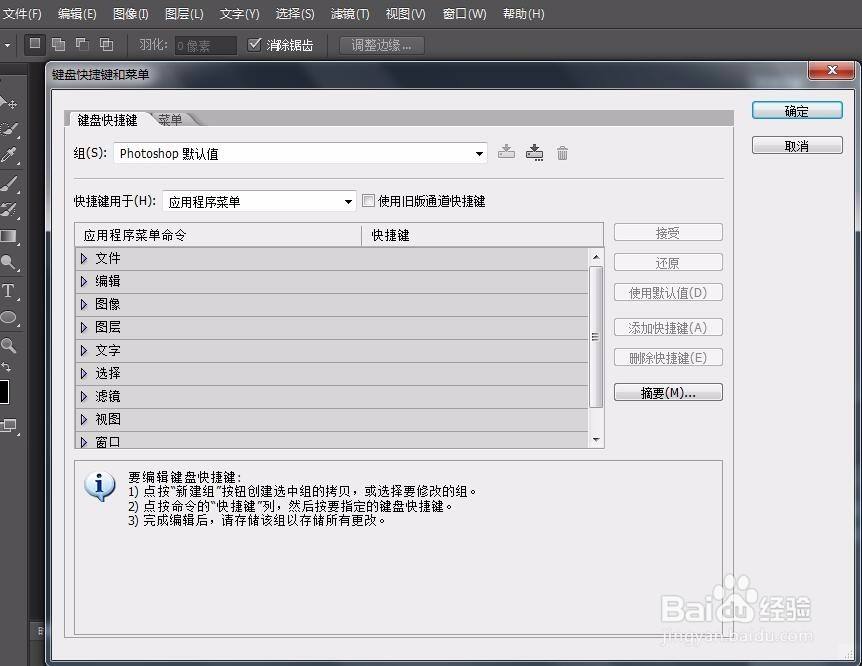
Task: Open the tool preset picker arrow
Action: coord(7,45)
